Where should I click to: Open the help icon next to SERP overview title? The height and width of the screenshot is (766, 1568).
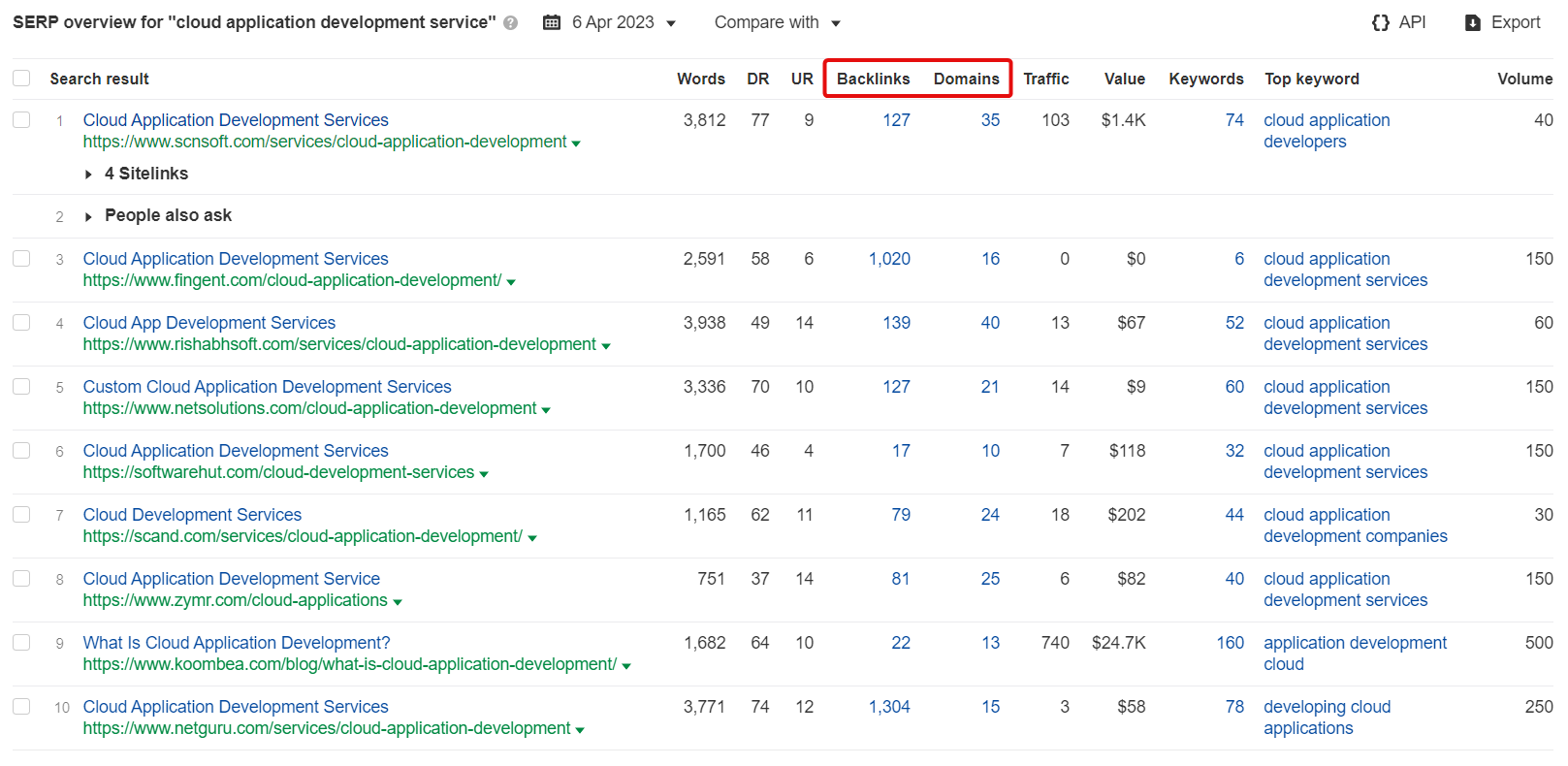[x=511, y=23]
